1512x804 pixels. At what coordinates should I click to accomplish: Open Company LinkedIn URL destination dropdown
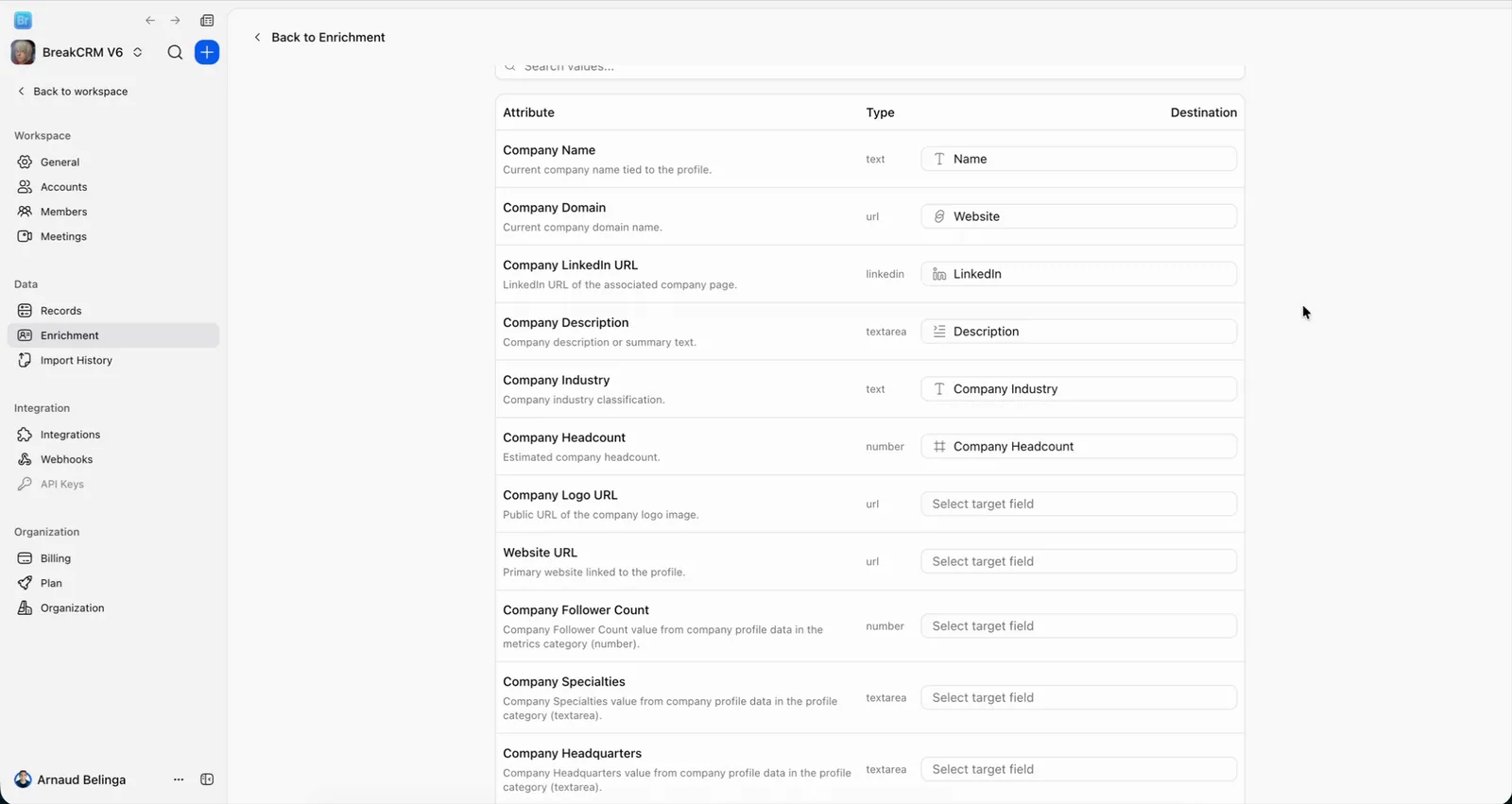(1078, 274)
